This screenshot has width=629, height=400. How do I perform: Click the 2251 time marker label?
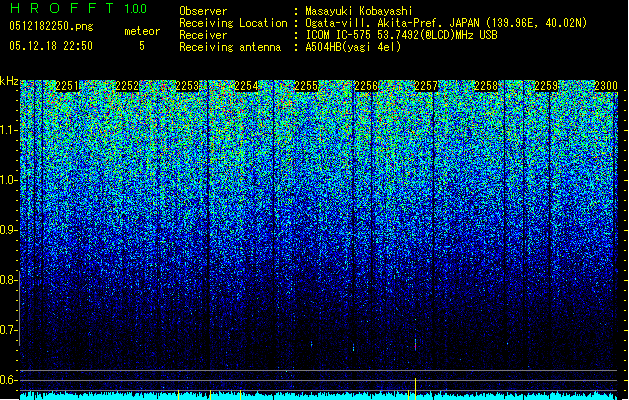click(x=67, y=86)
